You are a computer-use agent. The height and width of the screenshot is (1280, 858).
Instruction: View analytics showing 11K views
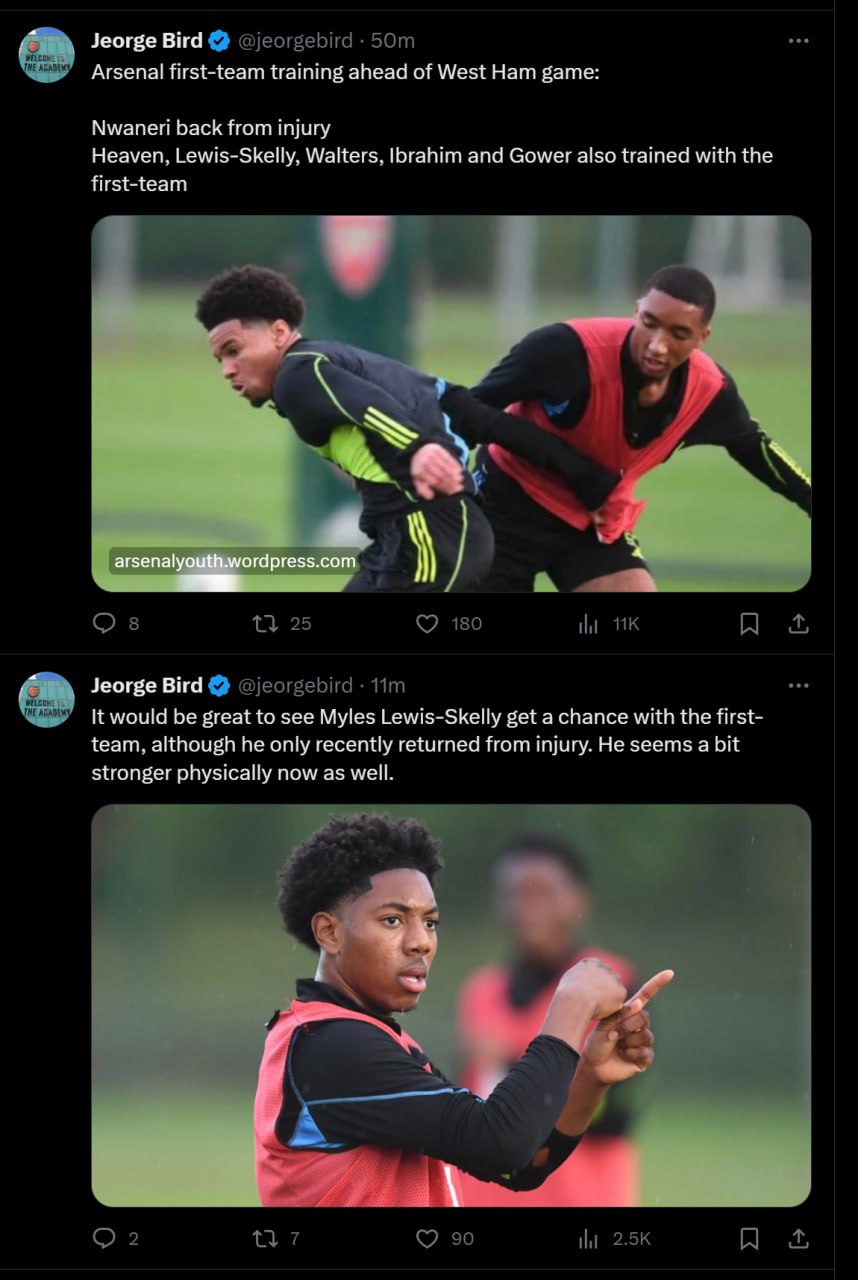pos(588,623)
